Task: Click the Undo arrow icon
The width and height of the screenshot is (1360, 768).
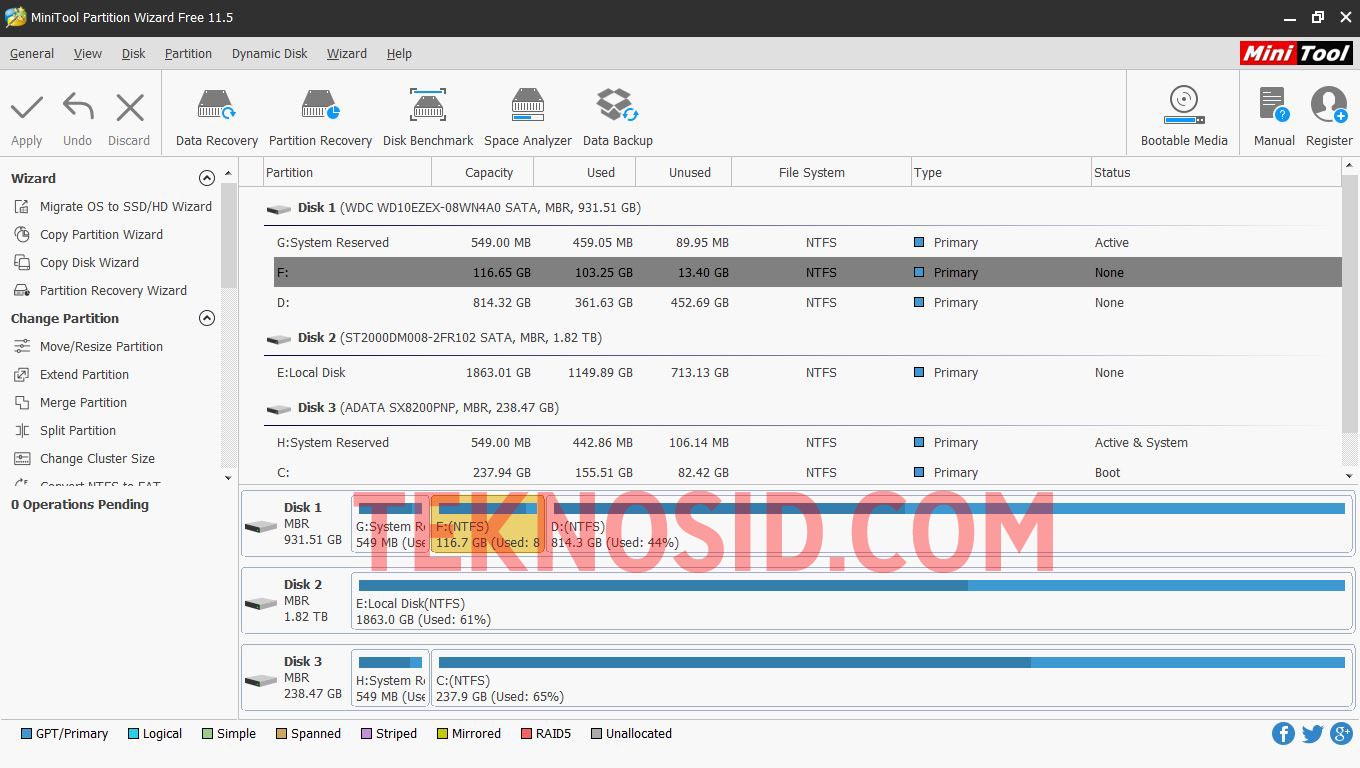Action: [x=77, y=107]
